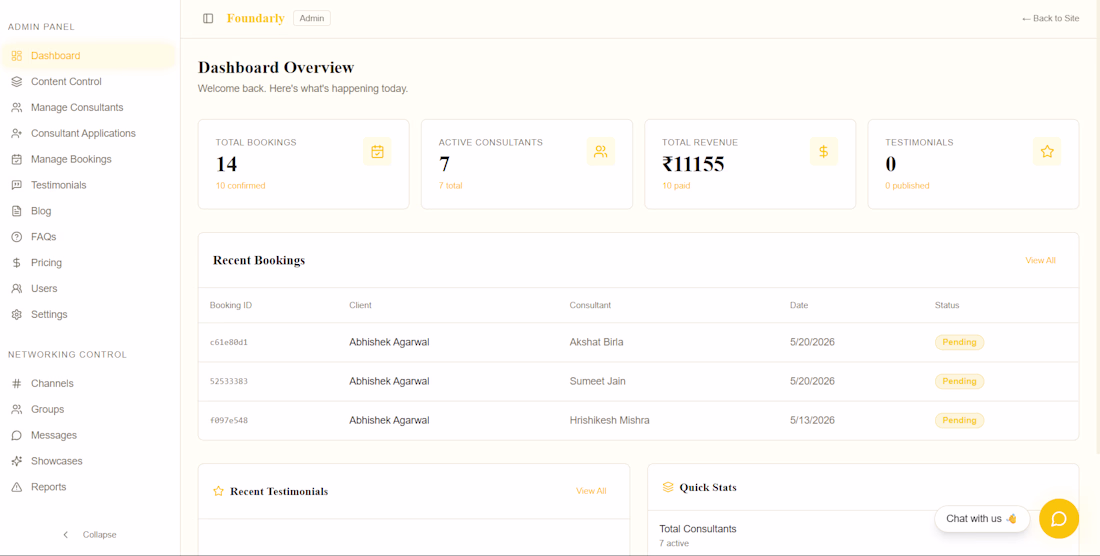Image resolution: width=1100 pixels, height=556 pixels.
Task: Click consultant name Akshat Birla
Action: (596, 342)
